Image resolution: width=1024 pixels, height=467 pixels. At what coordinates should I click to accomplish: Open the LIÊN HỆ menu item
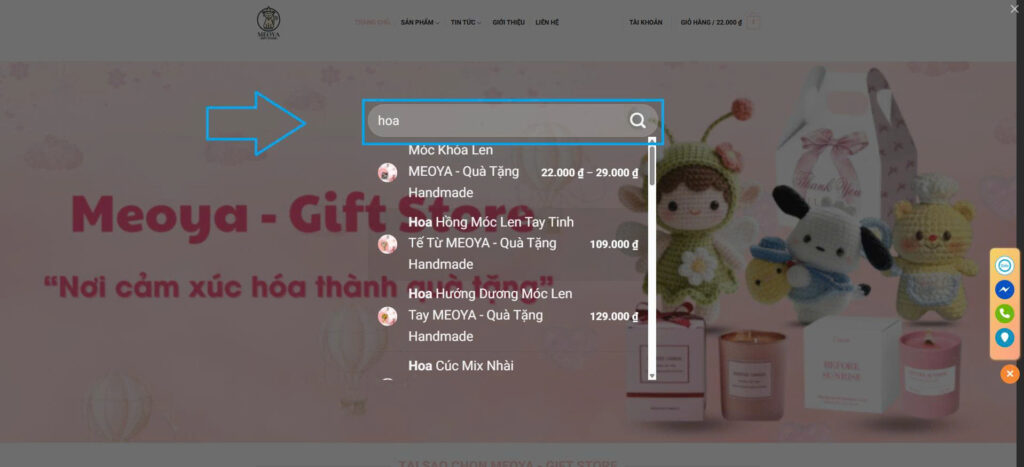pyautogui.click(x=547, y=22)
